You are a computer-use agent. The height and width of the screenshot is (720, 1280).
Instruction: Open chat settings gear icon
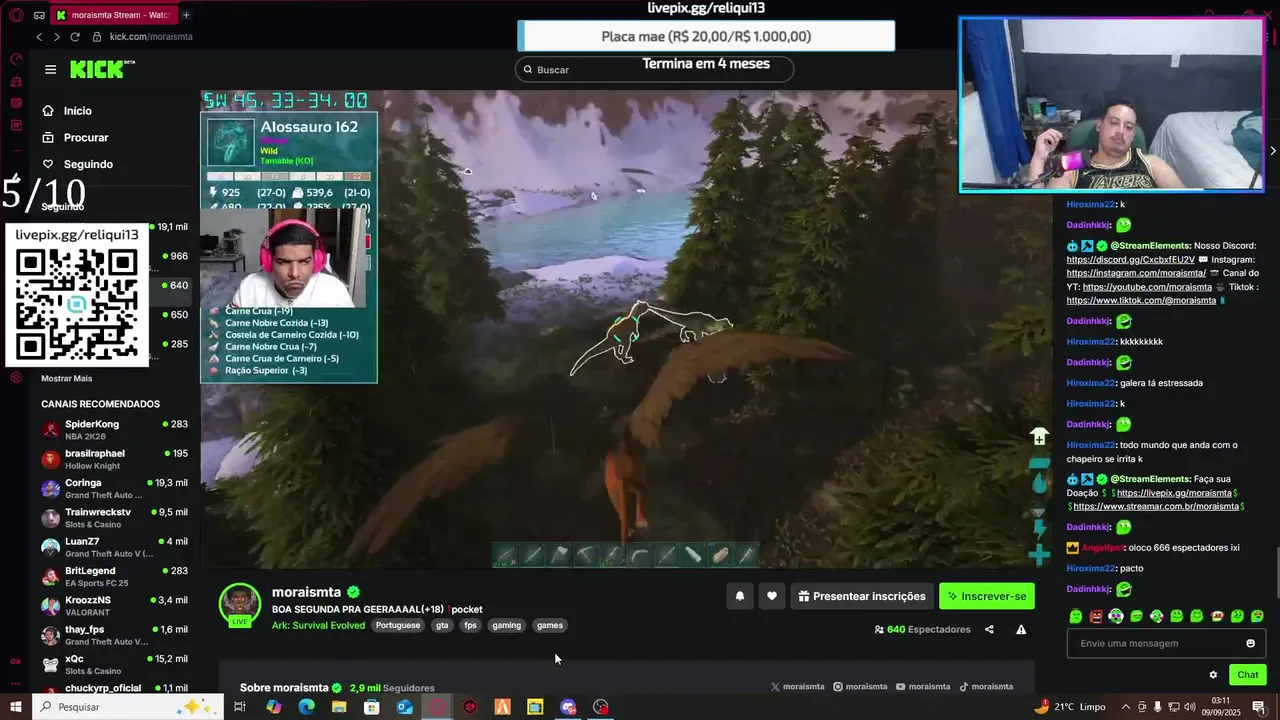(1213, 675)
